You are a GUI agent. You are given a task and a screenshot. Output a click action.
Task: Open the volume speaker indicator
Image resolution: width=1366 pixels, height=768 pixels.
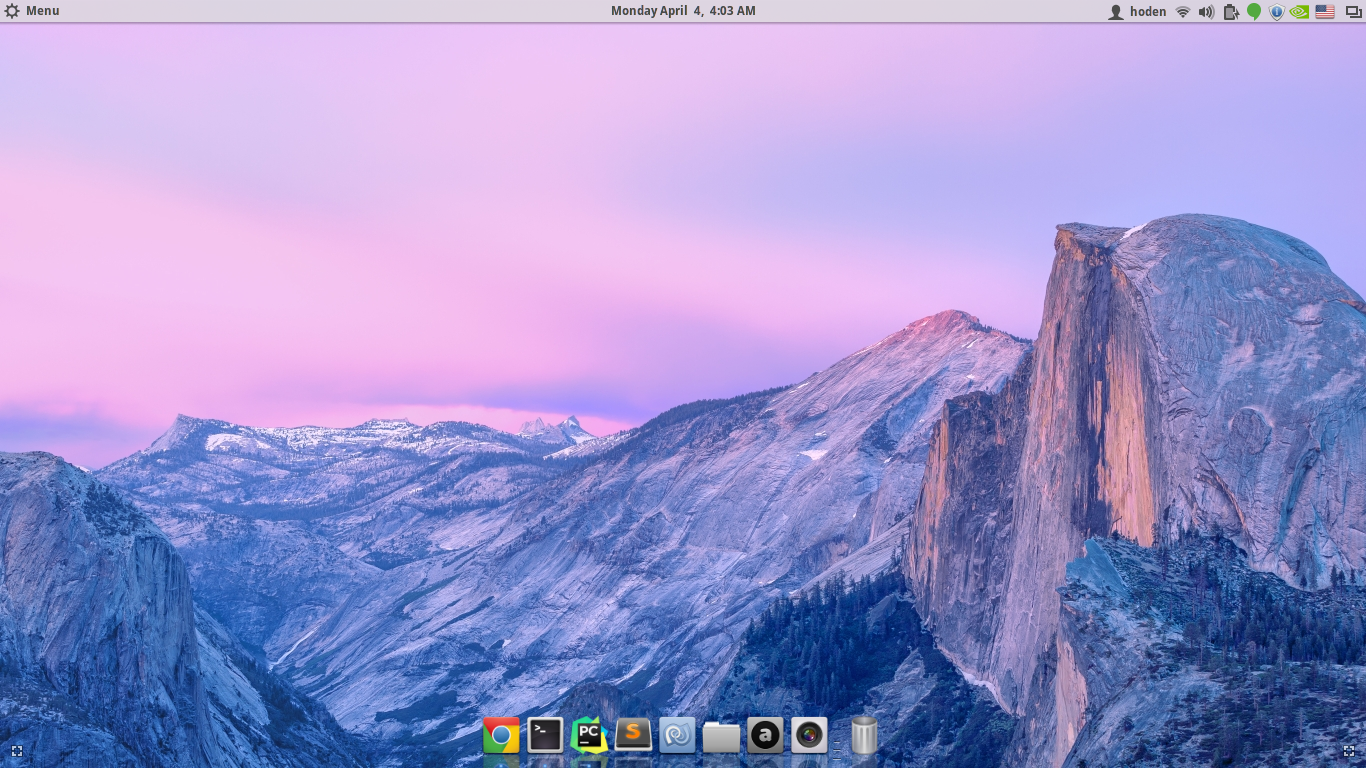point(1206,12)
